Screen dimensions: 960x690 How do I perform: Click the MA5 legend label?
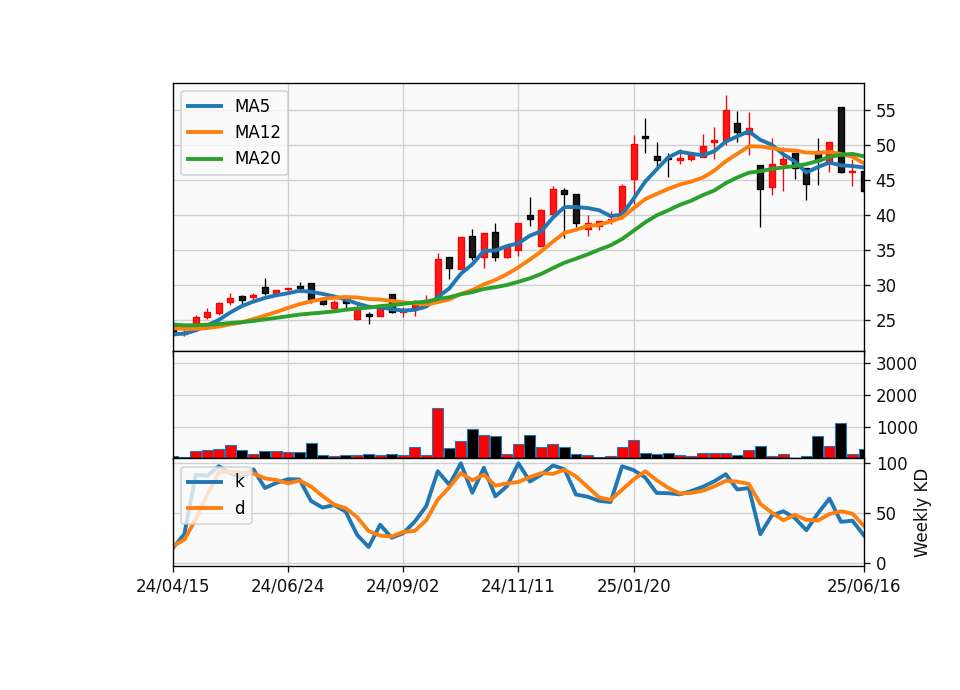(252, 106)
